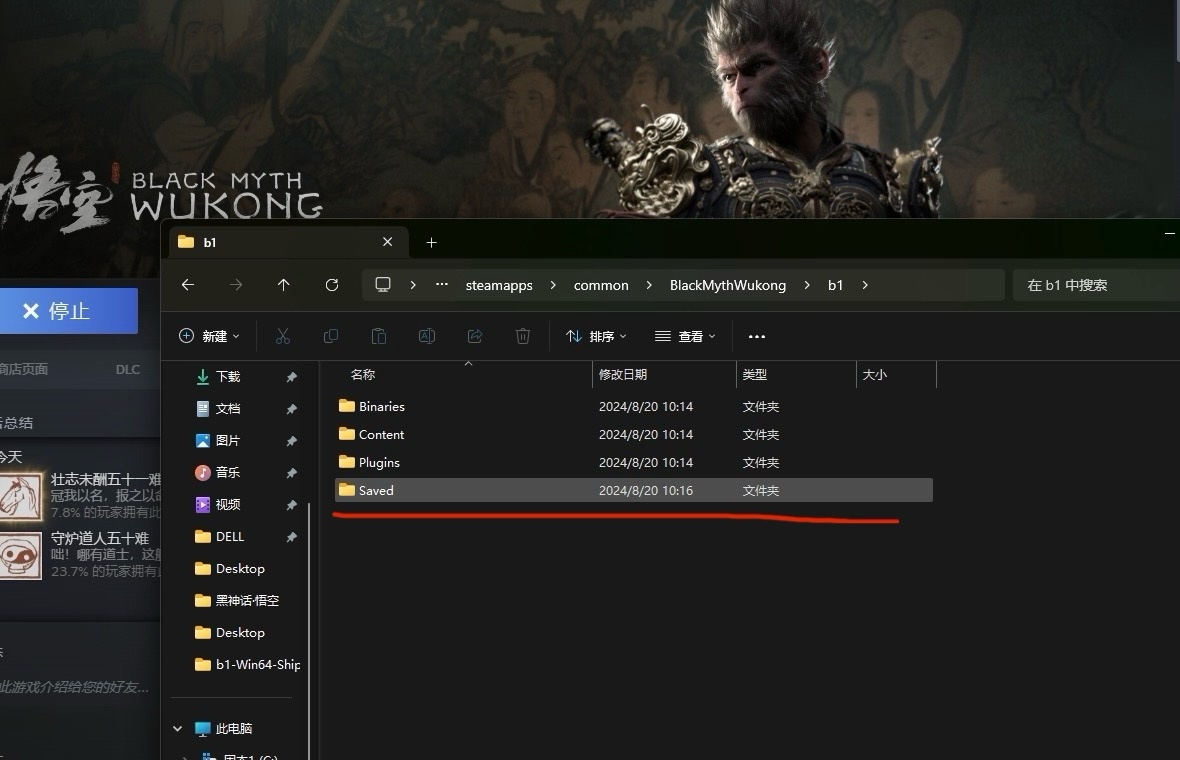Open the 排序 sort dropdown
Image resolution: width=1180 pixels, height=760 pixels.
pos(596,336)
